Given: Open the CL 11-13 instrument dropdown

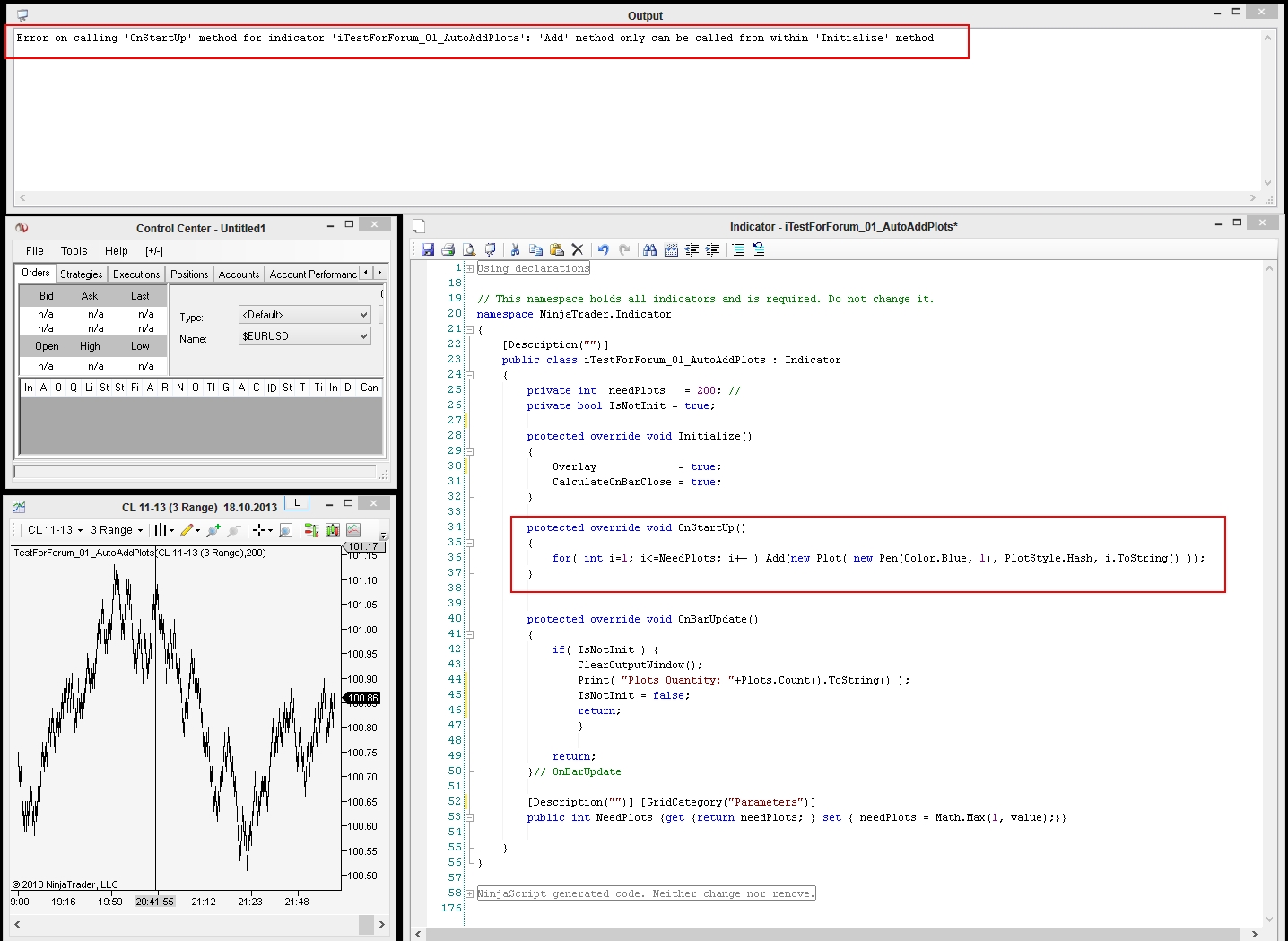Looking at the screenshot, I should pyautogui.click(x=55, y=530).
